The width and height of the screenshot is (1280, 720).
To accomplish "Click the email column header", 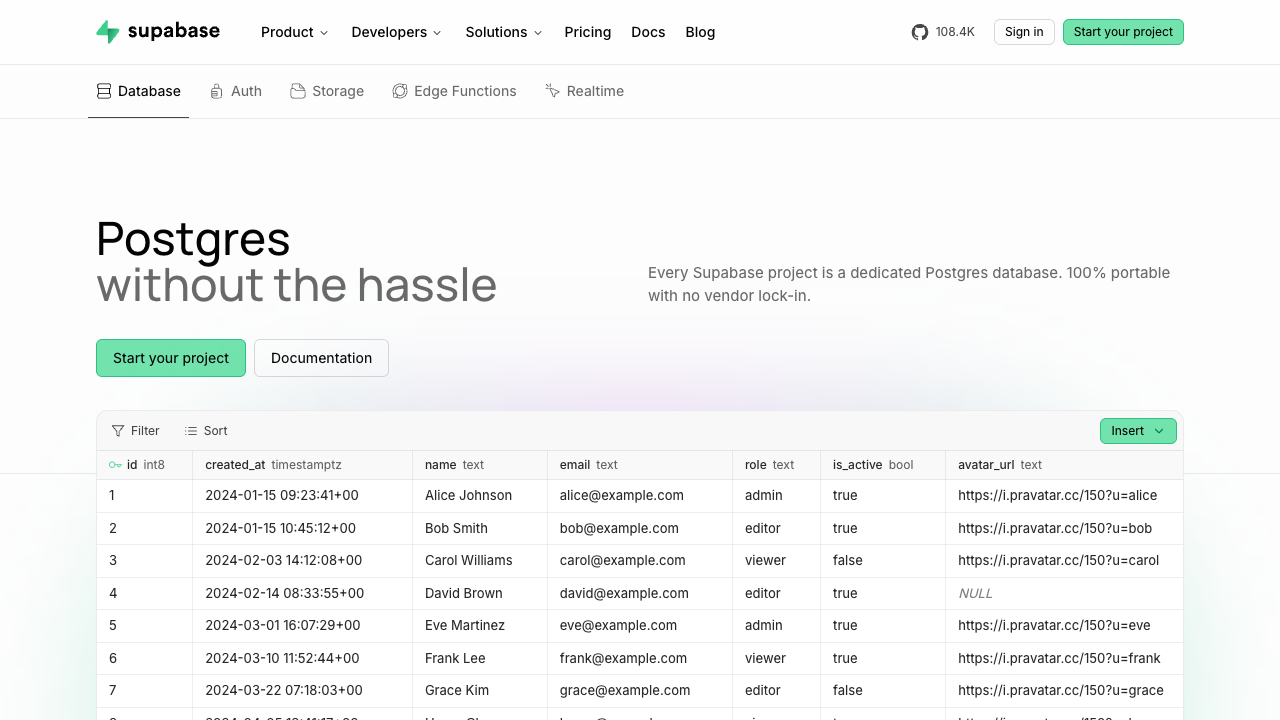I will pos(640,465).
